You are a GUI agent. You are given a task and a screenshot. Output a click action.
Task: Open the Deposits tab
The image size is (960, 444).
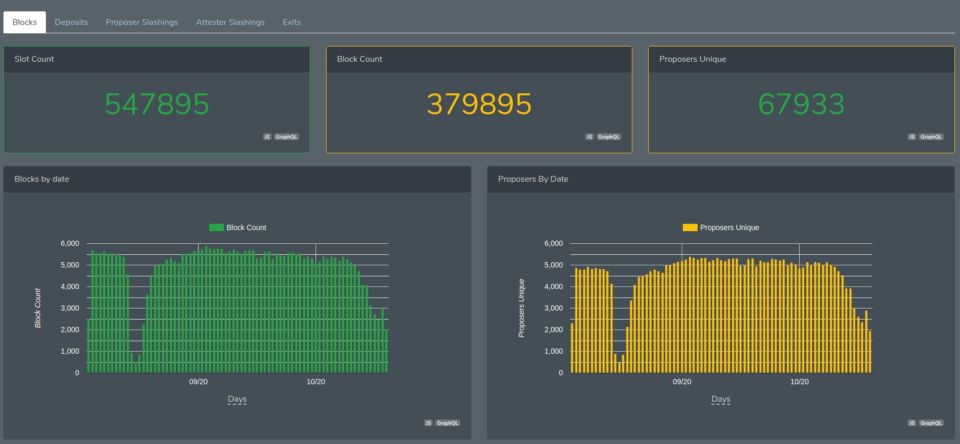(x=71, y=22)
